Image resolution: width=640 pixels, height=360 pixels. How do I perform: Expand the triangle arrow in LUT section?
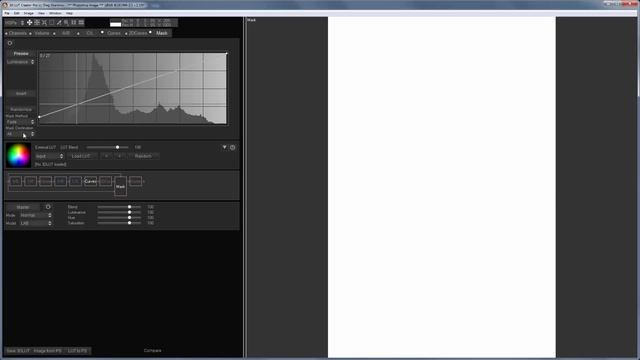click(x=224, y=147)
